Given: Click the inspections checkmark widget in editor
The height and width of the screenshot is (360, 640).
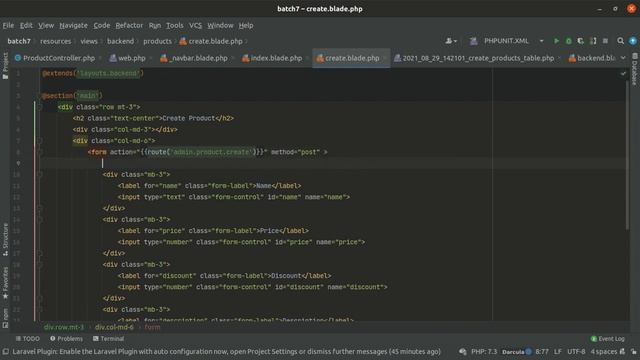Looking at the screenshot, I should 623,73.
